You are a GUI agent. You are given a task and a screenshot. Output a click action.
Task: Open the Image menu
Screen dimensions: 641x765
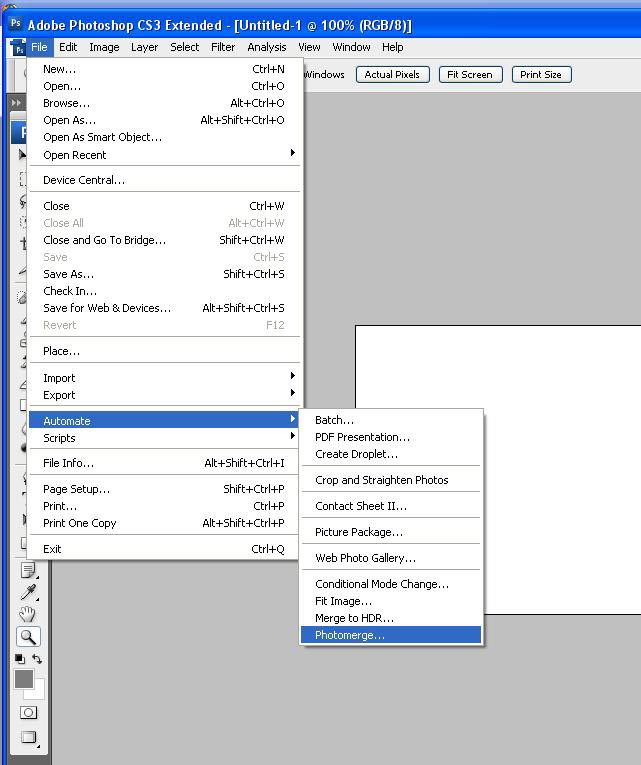pyautogui.click(x=104, y=47)
